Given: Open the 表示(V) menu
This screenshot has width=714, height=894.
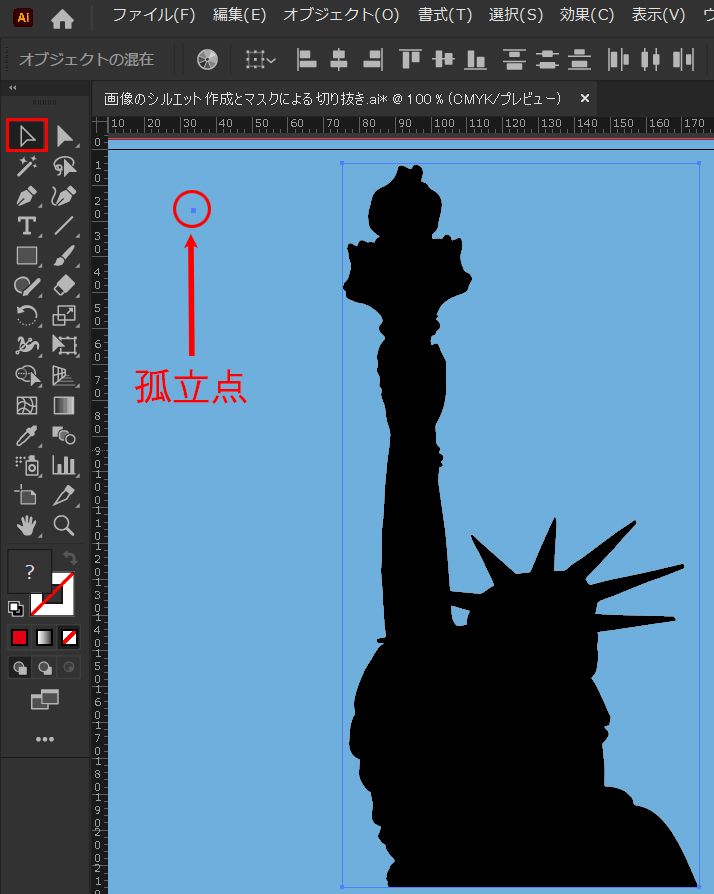Looking at the screenshot, I should tap(658, 15).
